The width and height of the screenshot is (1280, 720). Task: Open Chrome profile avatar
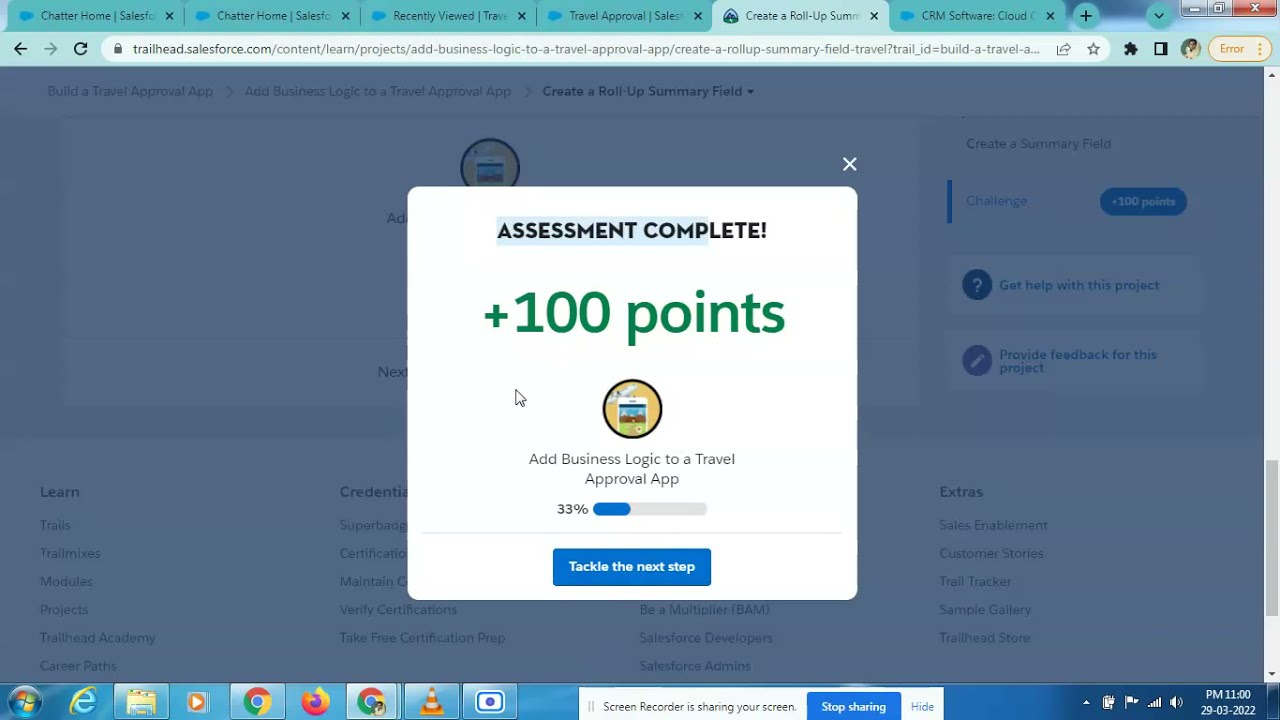(x=1190, y=49)
